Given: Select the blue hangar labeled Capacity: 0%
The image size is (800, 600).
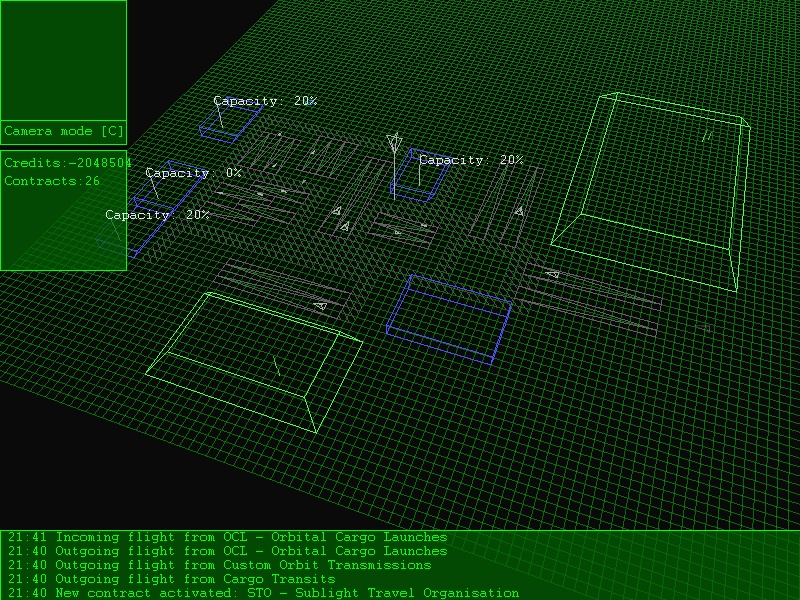Looking at the screenshot, I should click(x=170, y=187).
